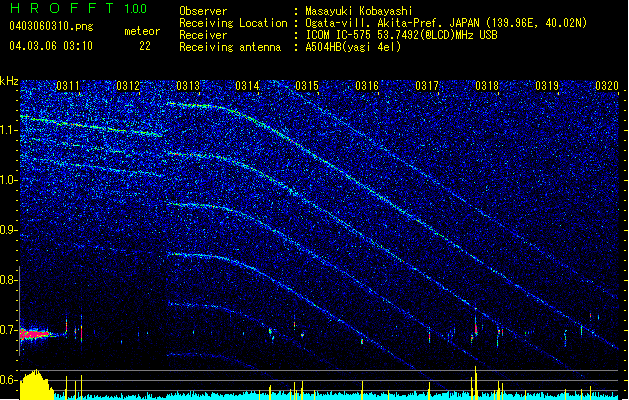This screenshot has width=629, height=400.
Task: Click the 0317 time marker
Action: tap(427, 86)
